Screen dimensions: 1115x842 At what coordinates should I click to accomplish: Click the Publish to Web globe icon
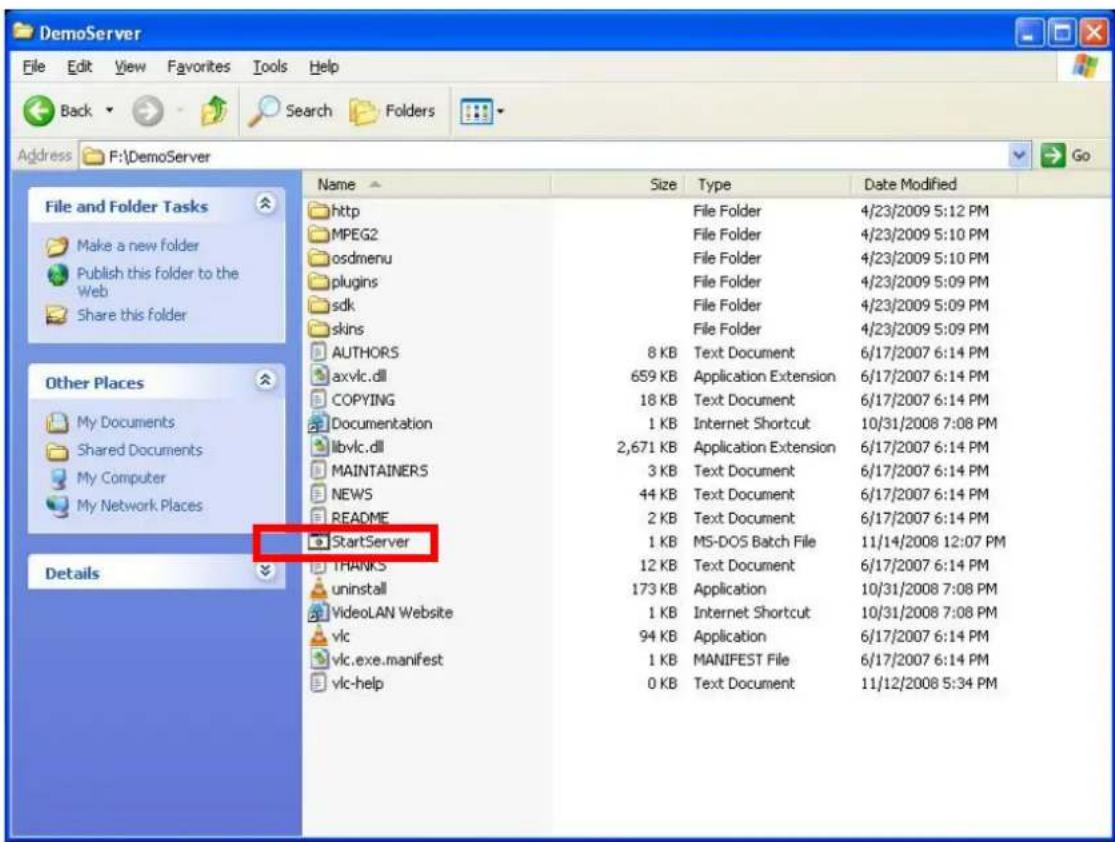(x=57, y=275)
